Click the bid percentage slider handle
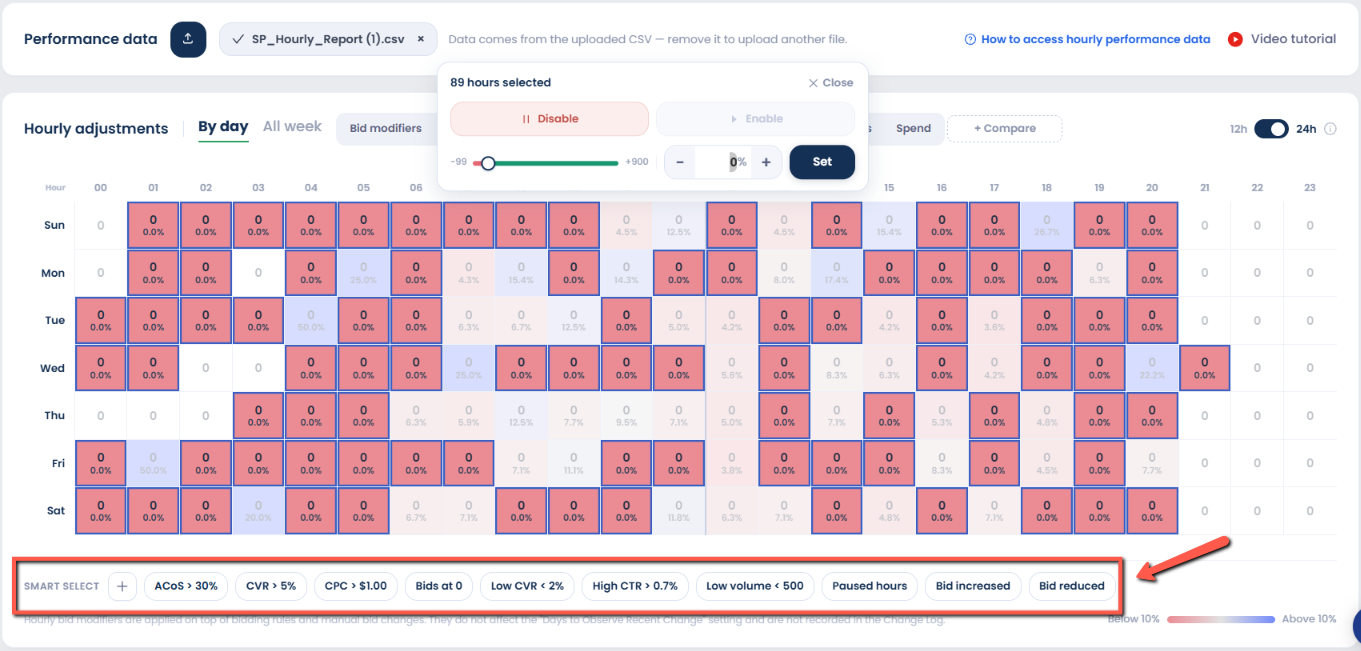This screenshot has height=651, width=1361. [488, 163]
